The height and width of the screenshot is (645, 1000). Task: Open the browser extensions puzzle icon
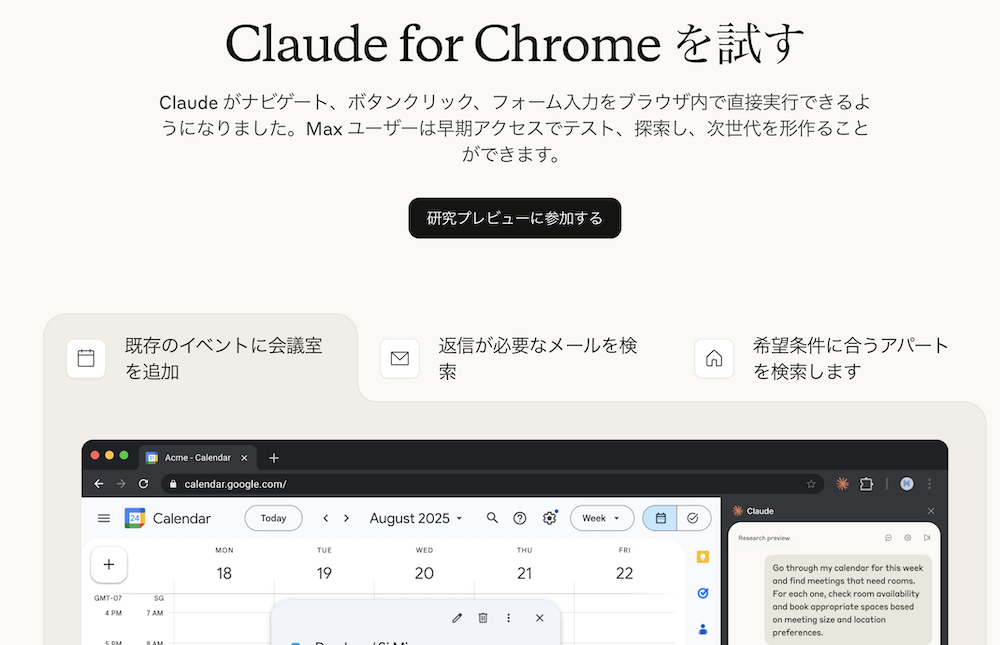(x=866, y=484)
